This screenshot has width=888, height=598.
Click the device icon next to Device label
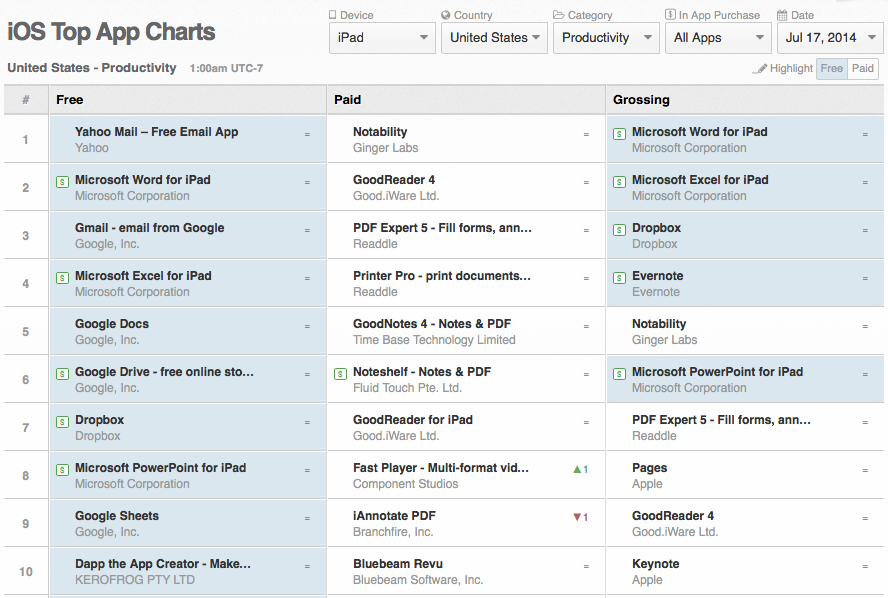click(x=333, y=15)
